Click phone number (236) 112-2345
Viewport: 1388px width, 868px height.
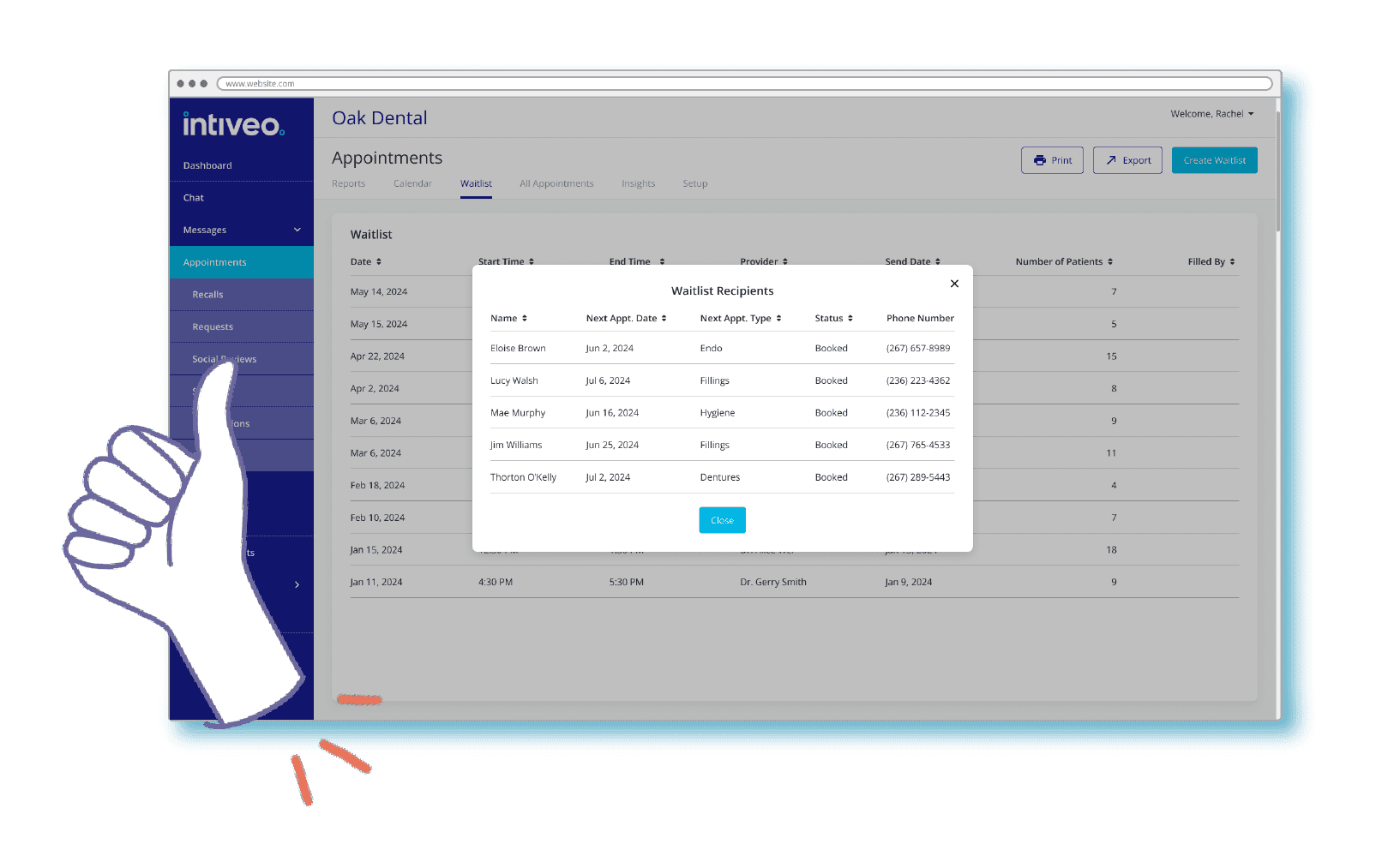point(918,413)
